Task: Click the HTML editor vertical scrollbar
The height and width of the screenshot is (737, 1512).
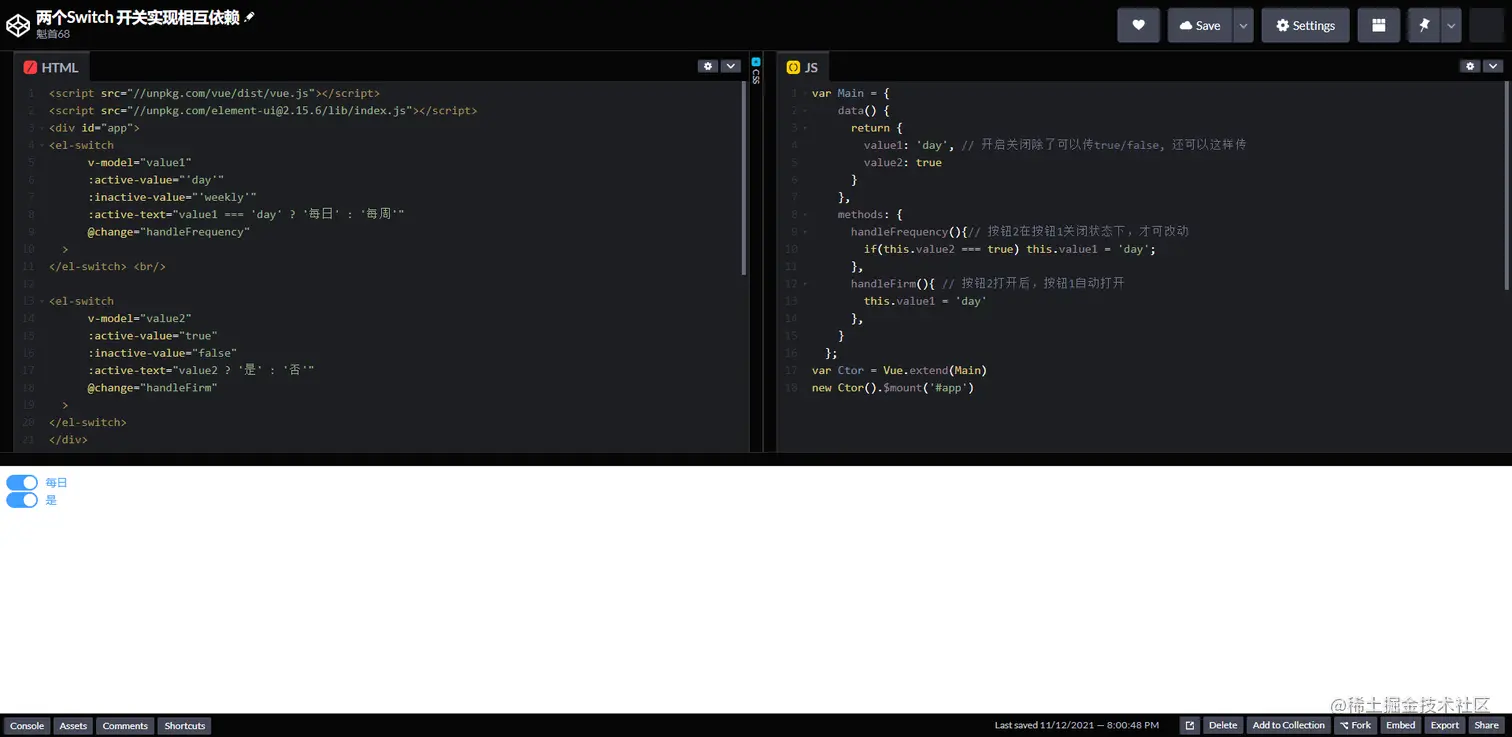Action: pyautogui.click(x=745, y=178)
